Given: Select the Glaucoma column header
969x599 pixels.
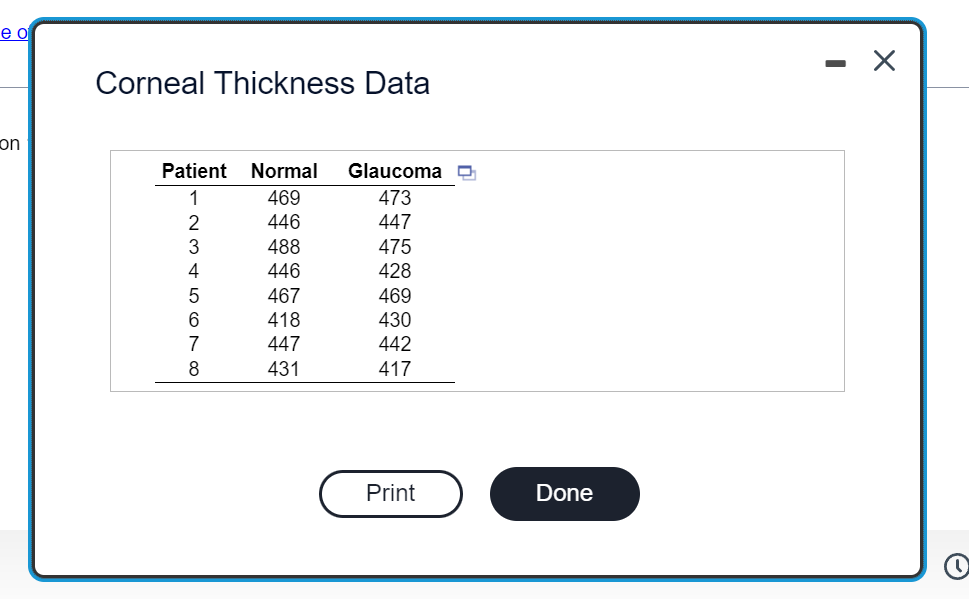Looking at the screenshot, I should pyautogui.click(x=394, y=171).
